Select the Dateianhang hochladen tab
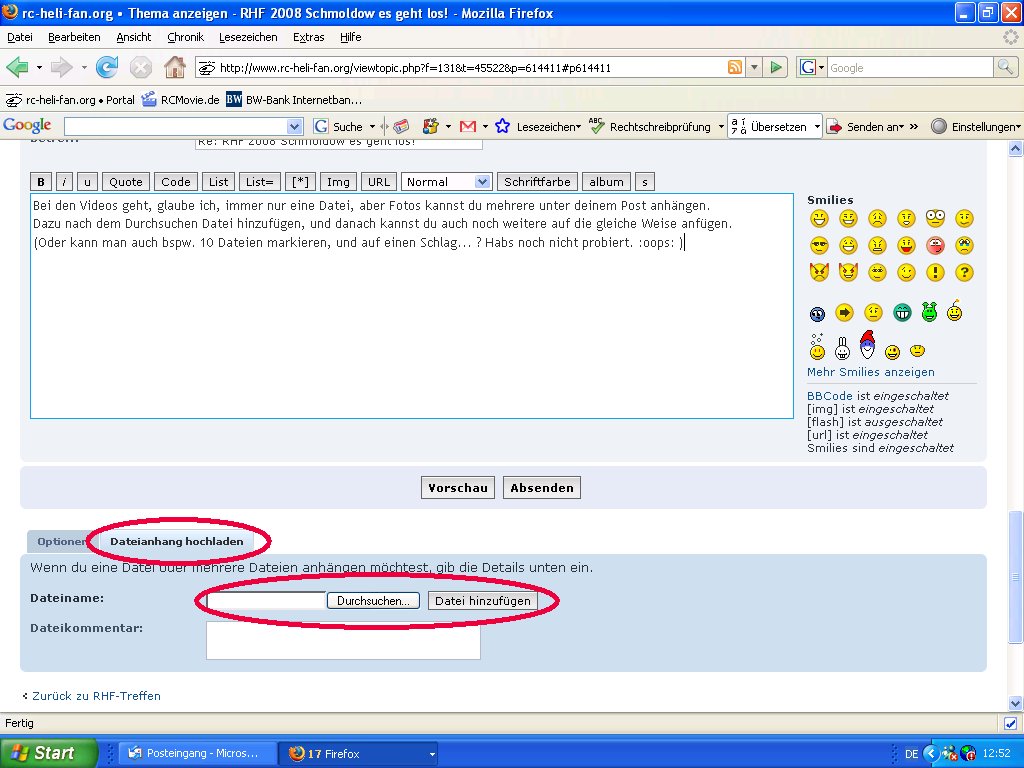The height and width of the screenshot is (768, 1024). (176, 541)
